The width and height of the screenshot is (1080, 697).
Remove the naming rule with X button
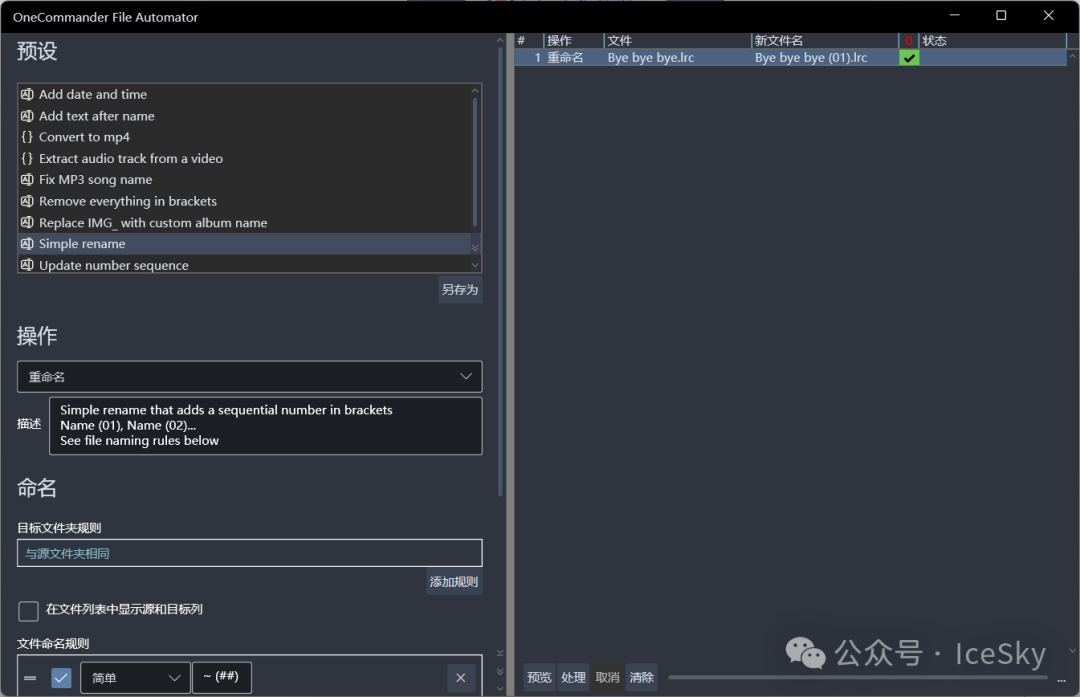pos(460,678)
